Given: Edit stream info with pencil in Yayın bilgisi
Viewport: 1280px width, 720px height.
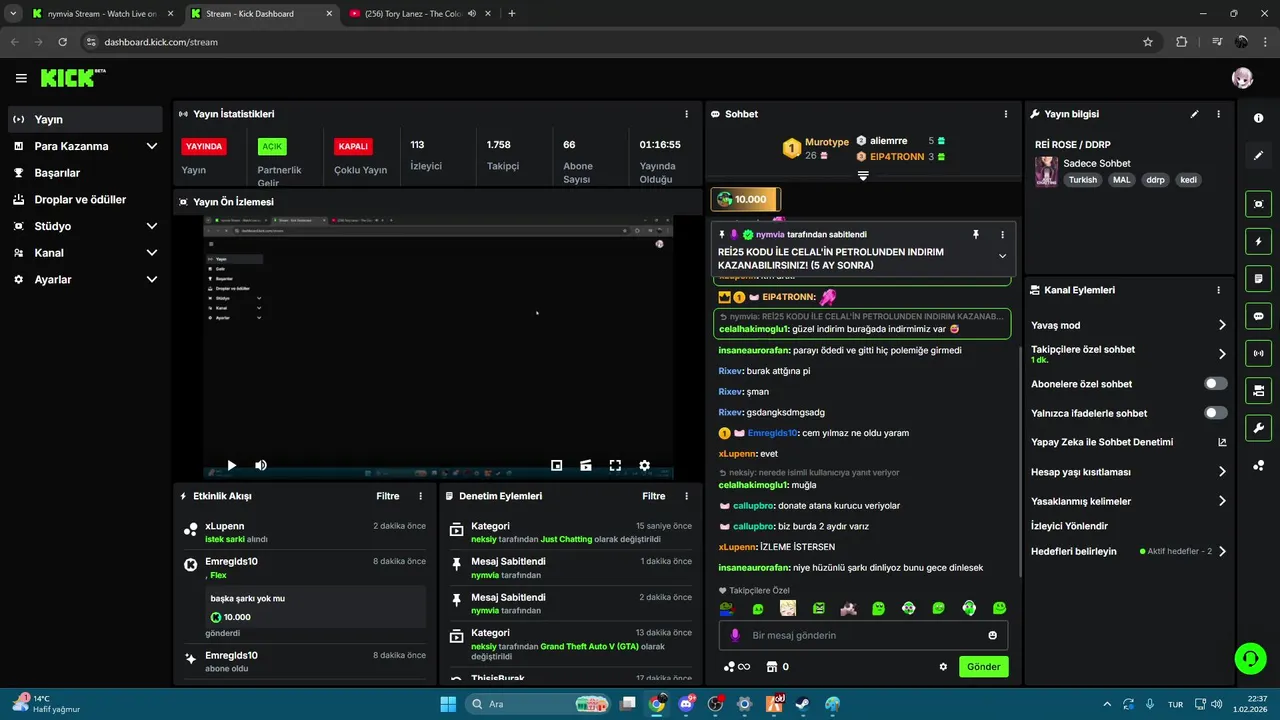Looking at the screenshot, I should click(x=1194, y=114).
